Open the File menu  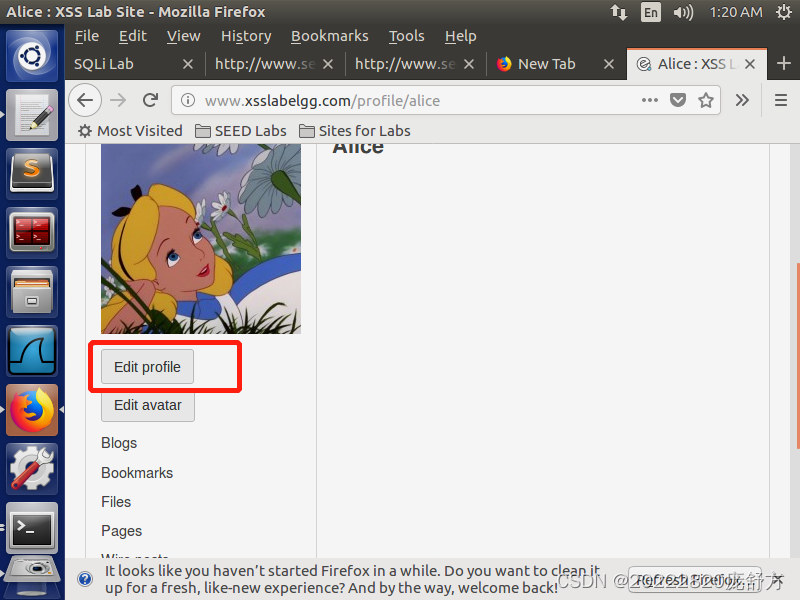pos(87,36)
